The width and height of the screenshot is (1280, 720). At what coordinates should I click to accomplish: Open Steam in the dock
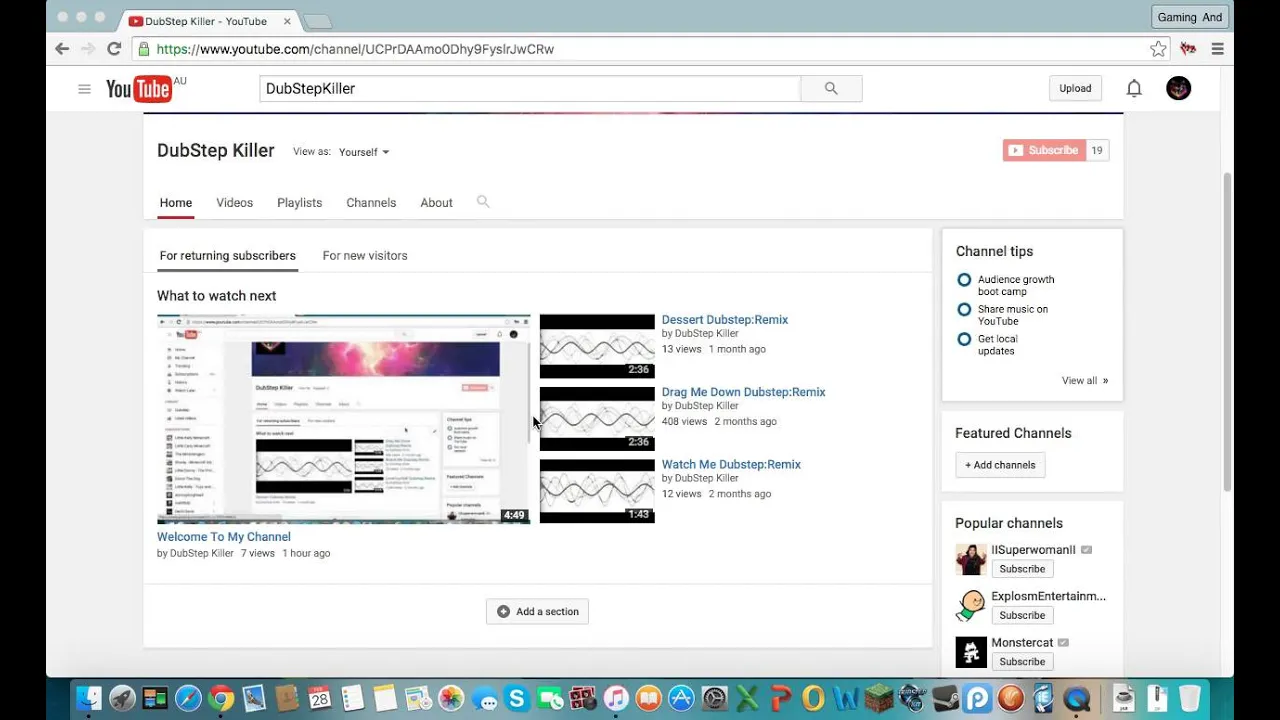(944, 698)
